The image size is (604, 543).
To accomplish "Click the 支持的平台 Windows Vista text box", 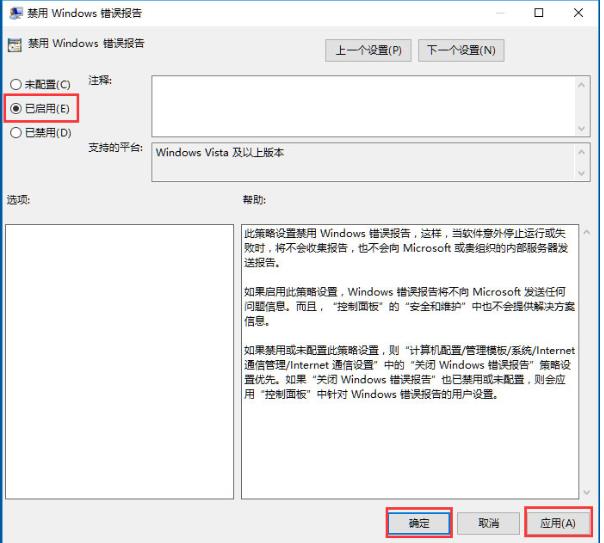I will point(363,162).
